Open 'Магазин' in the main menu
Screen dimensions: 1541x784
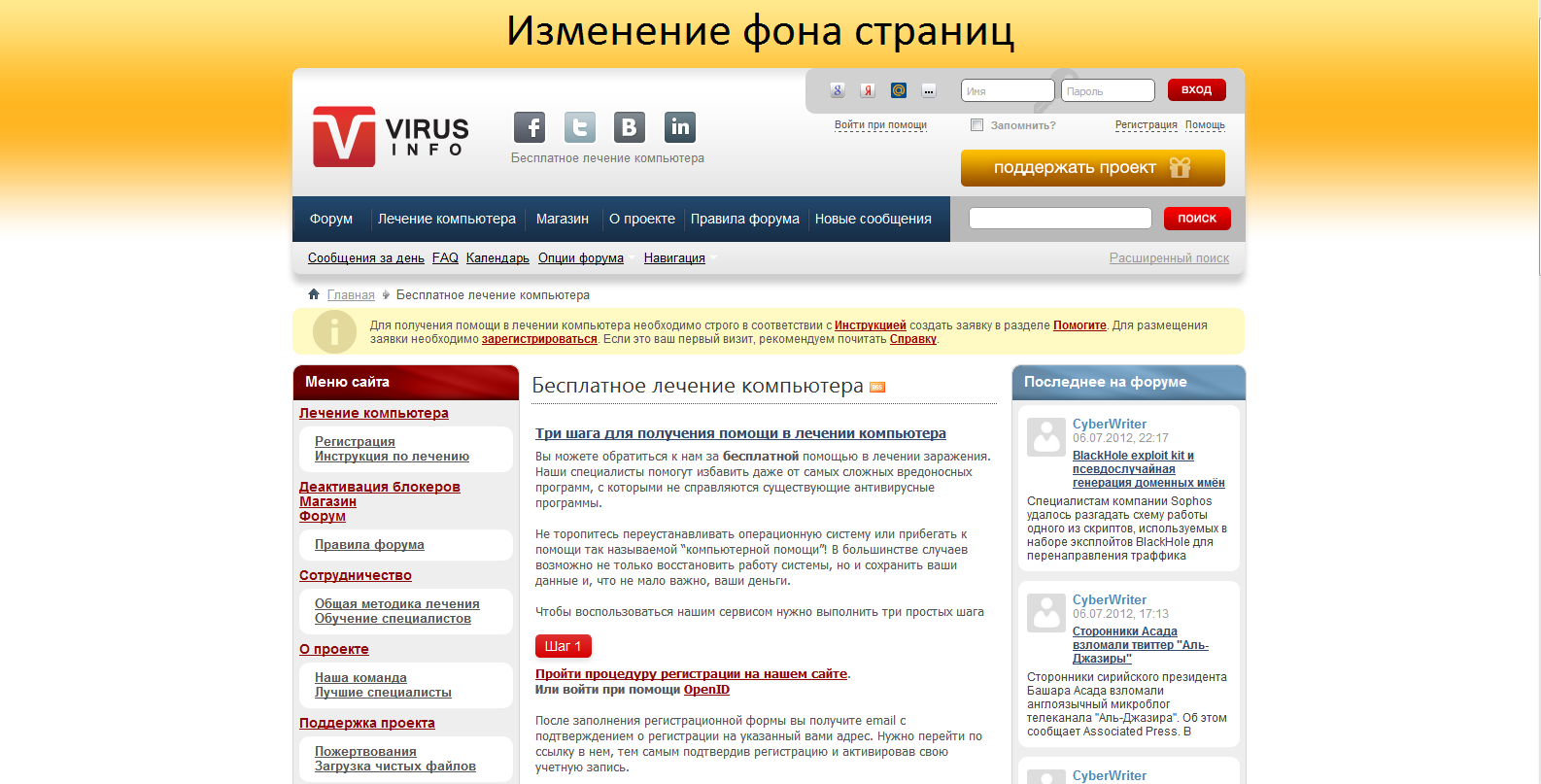click(563, 220)
